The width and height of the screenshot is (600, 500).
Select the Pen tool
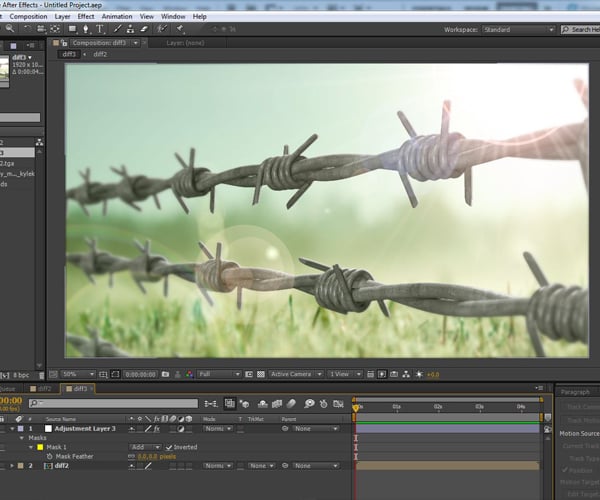click(x=86, y=29)
